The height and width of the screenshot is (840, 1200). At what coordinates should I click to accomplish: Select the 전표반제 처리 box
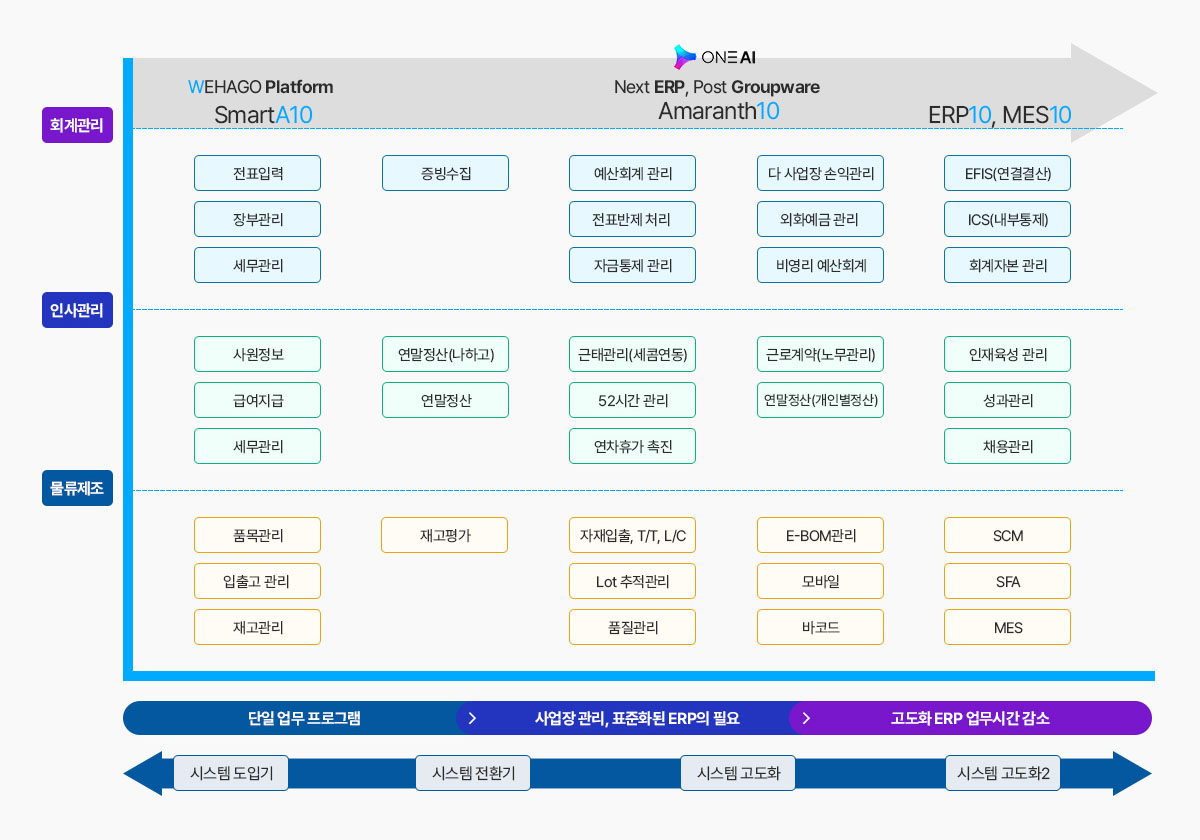tap(632, 219)
